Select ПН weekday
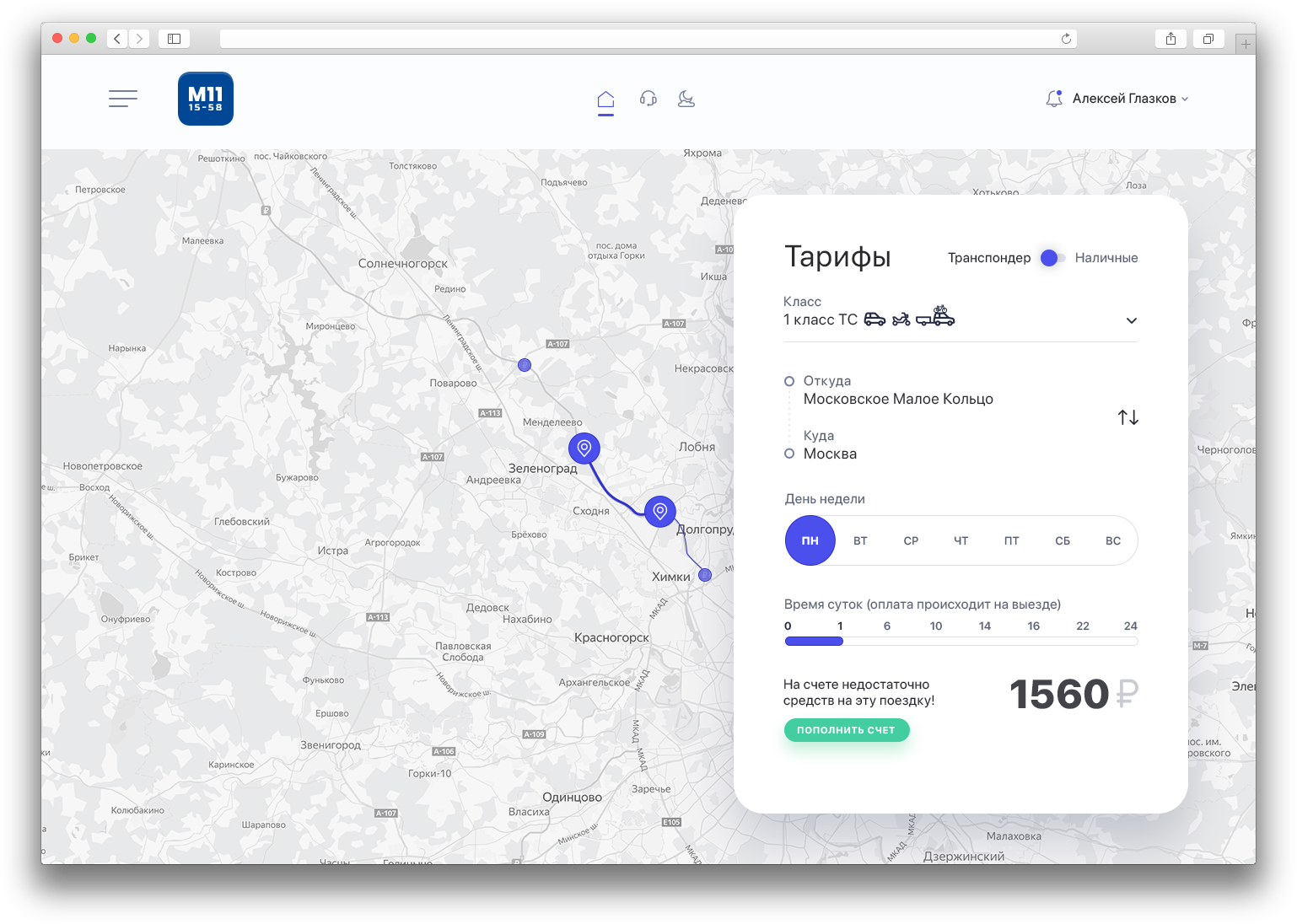Image resolution: width=1297 pixels, height=924 pixels. pyautogui.click(x=810, y=540)
